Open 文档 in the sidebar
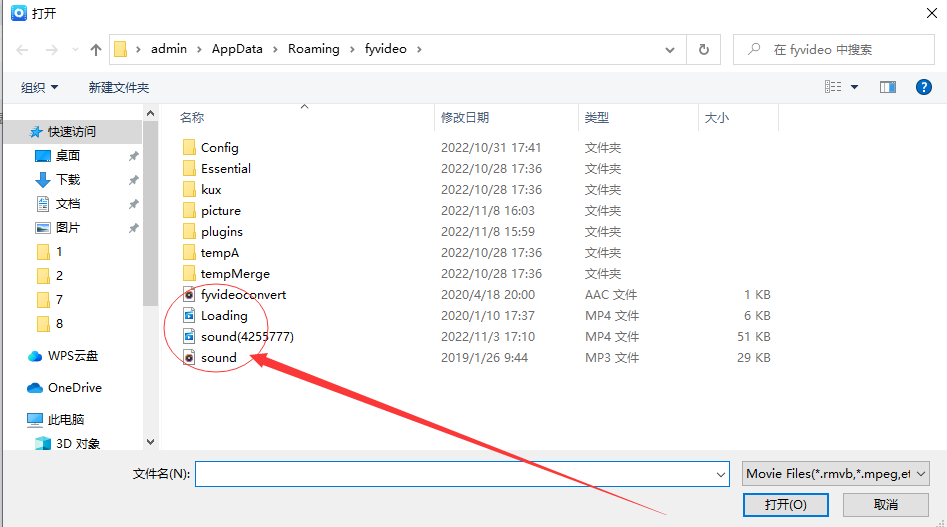The image size is (947, 527). click(x=67, y=204)
